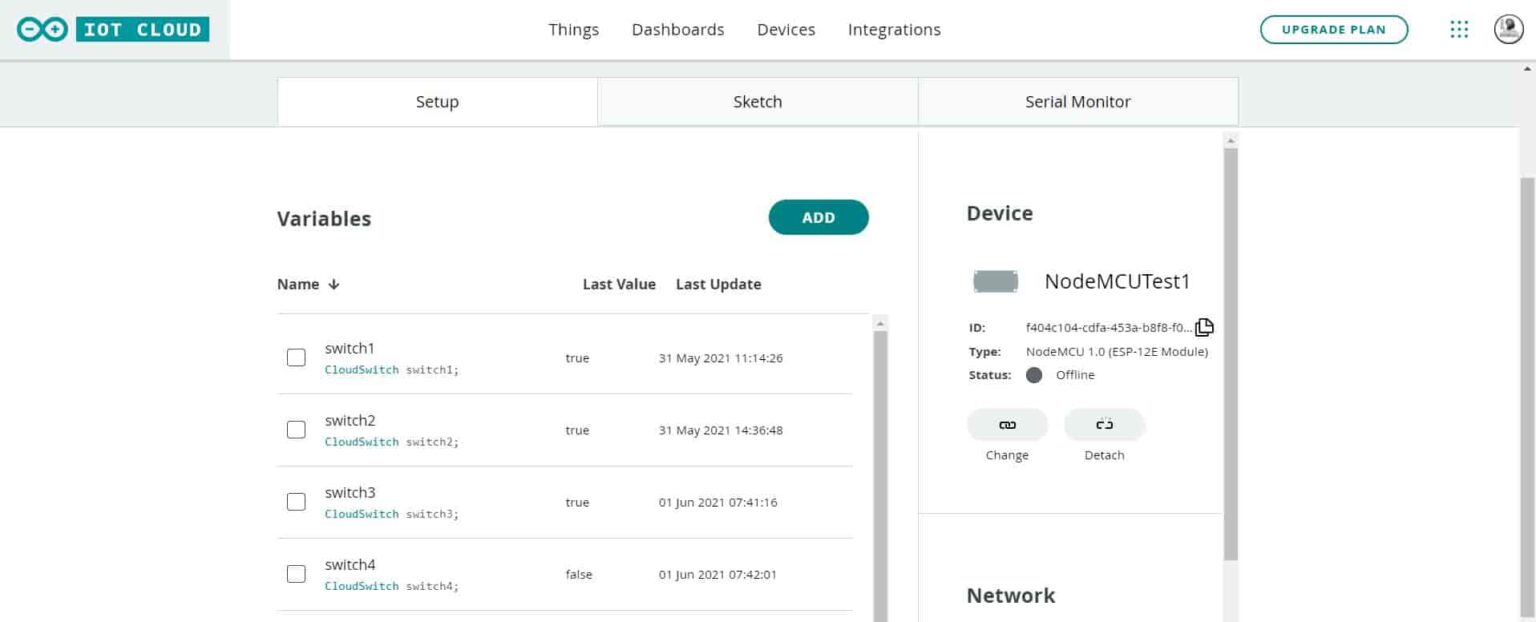Click the Detach device icon
The image size is (1536, 622).
click(x=1104, y=424)
